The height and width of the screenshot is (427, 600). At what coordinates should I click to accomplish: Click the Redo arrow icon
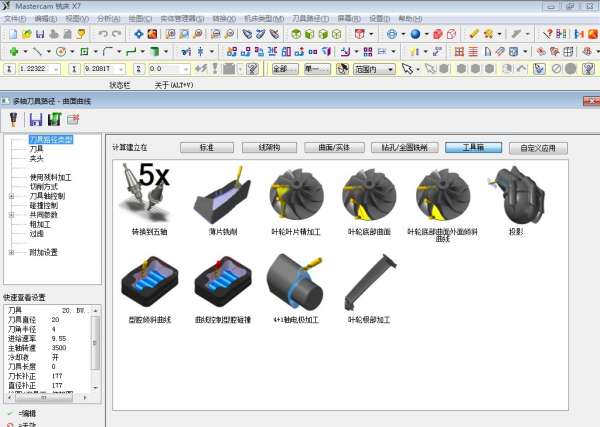coord(117,34)
